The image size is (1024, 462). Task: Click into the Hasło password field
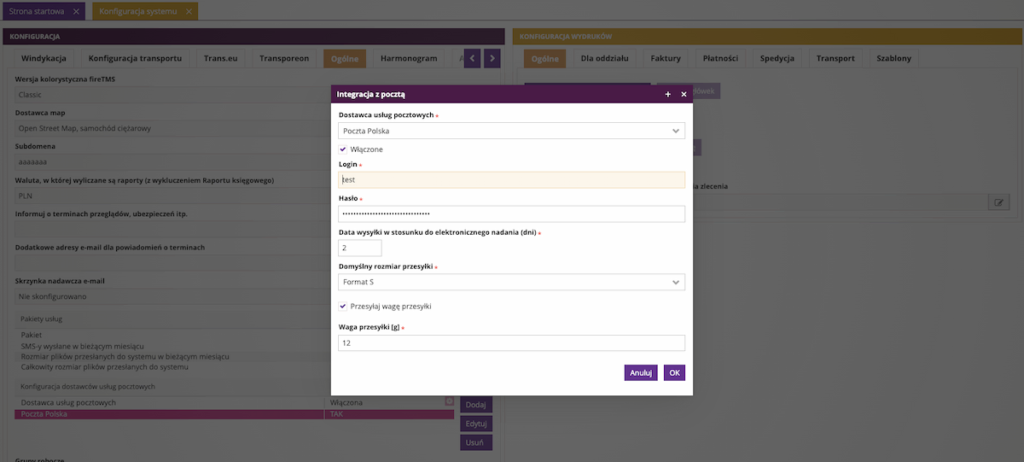511,214
